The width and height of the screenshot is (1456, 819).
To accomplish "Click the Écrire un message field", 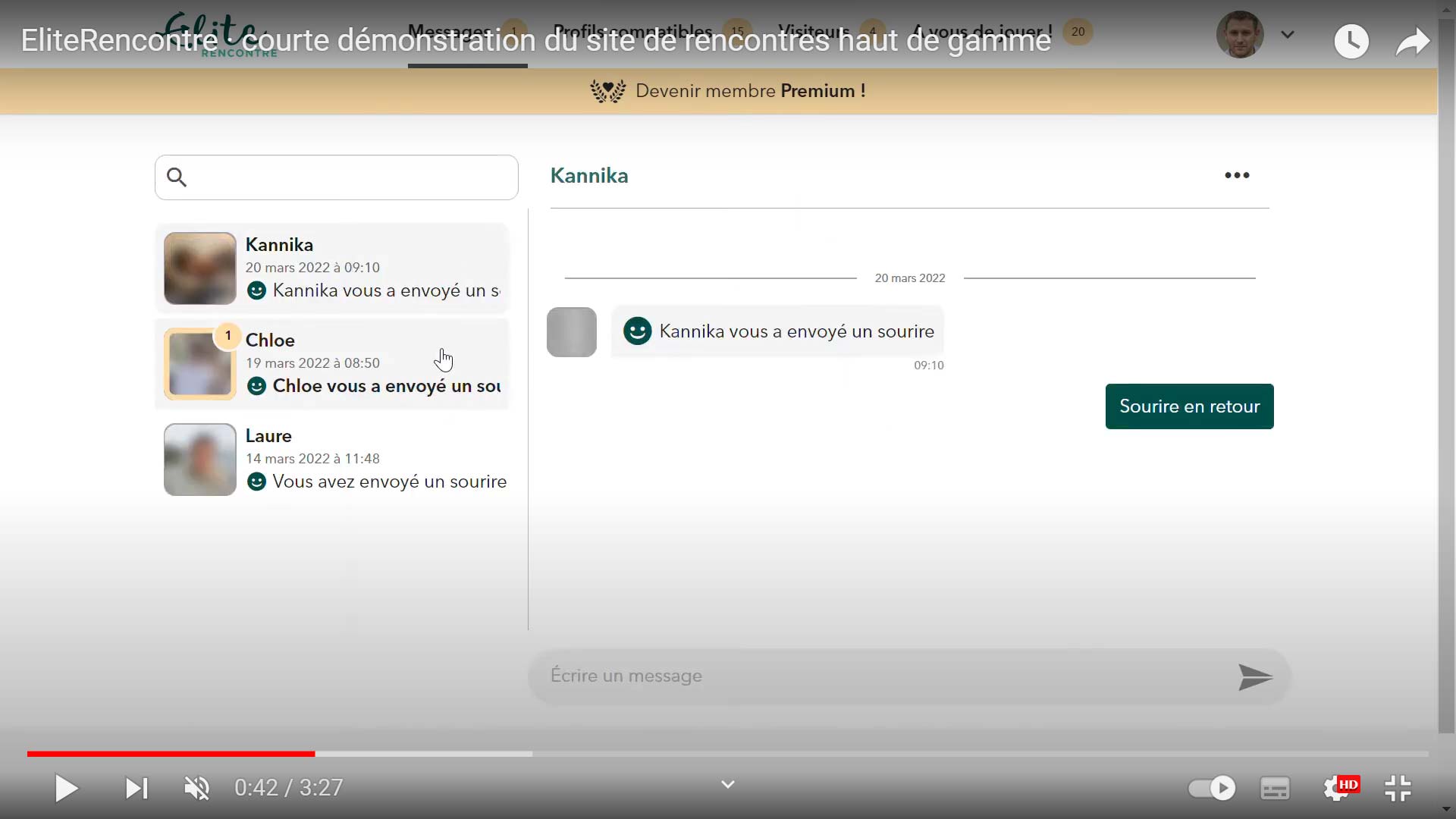I will pos(880,676).
